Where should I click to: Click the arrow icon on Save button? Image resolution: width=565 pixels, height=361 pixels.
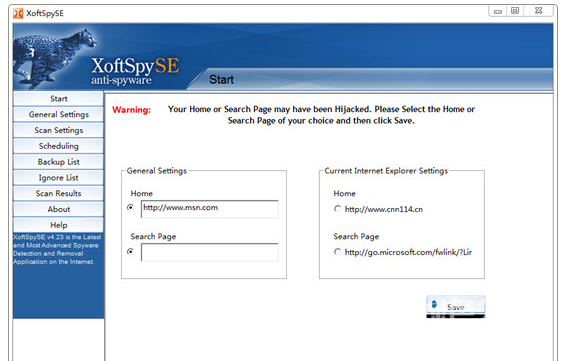coord(435,304)
